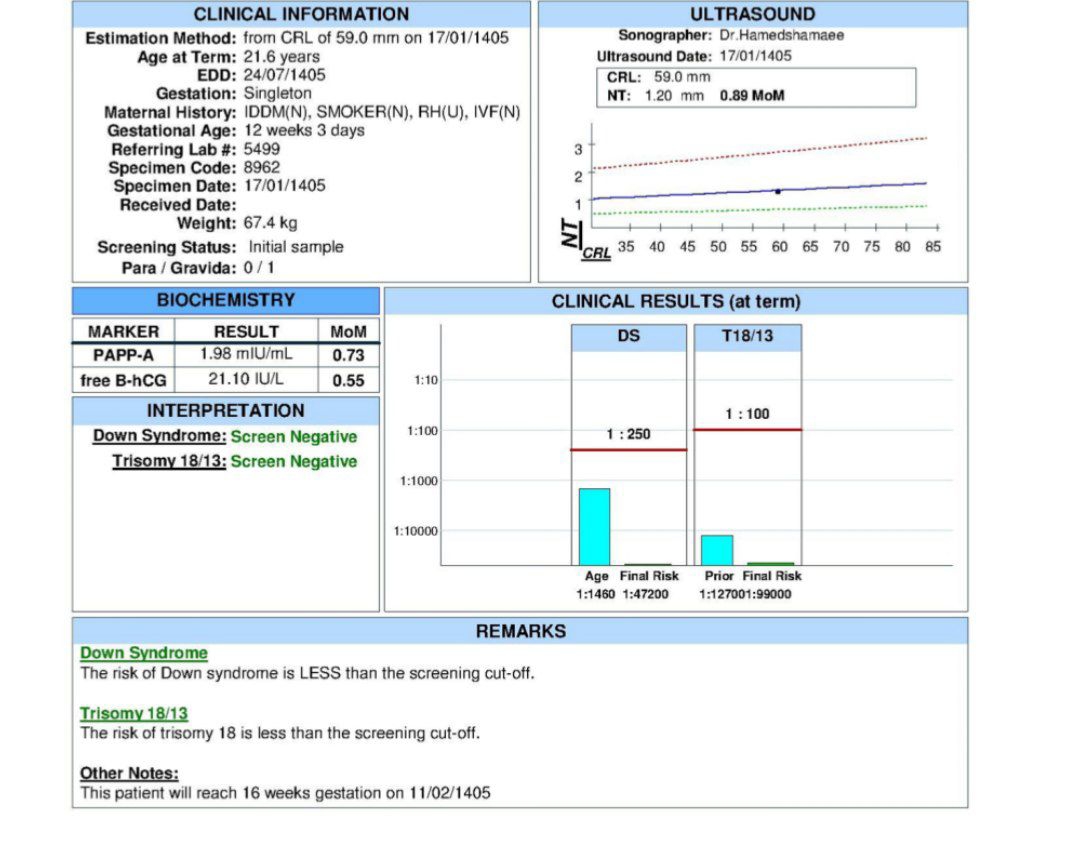Click the BIOCHEMISTRY section header

tap(226, 300)
